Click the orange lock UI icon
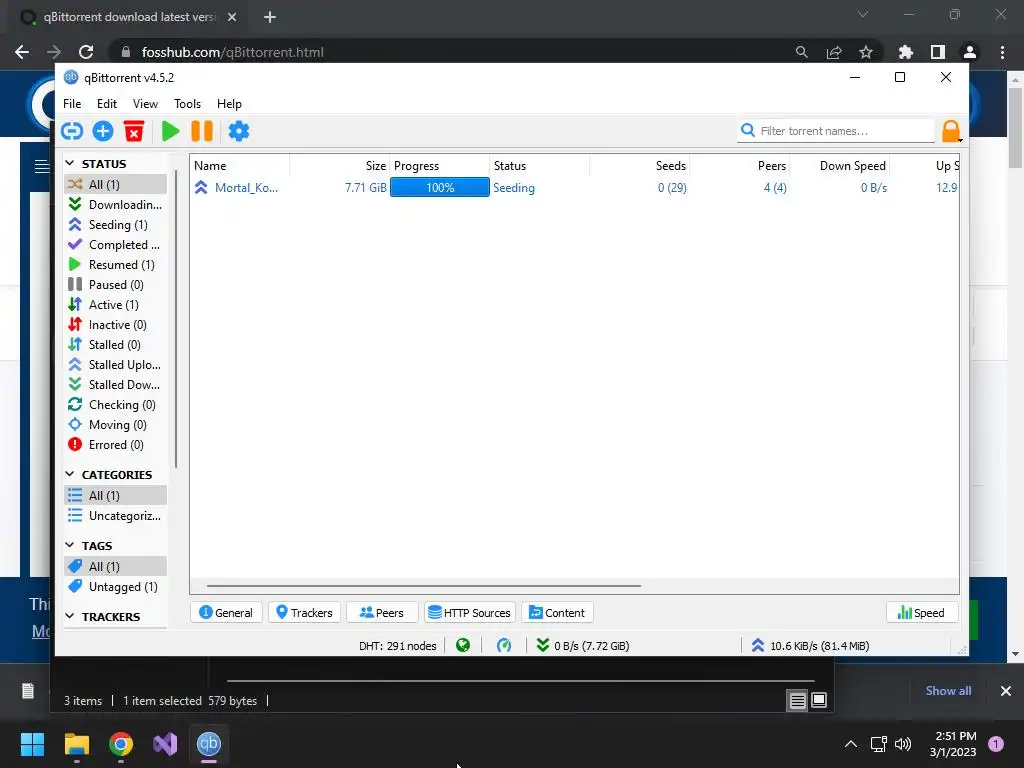The height and width of the screenshot is (768, 1024). click(x=951, y=131)
